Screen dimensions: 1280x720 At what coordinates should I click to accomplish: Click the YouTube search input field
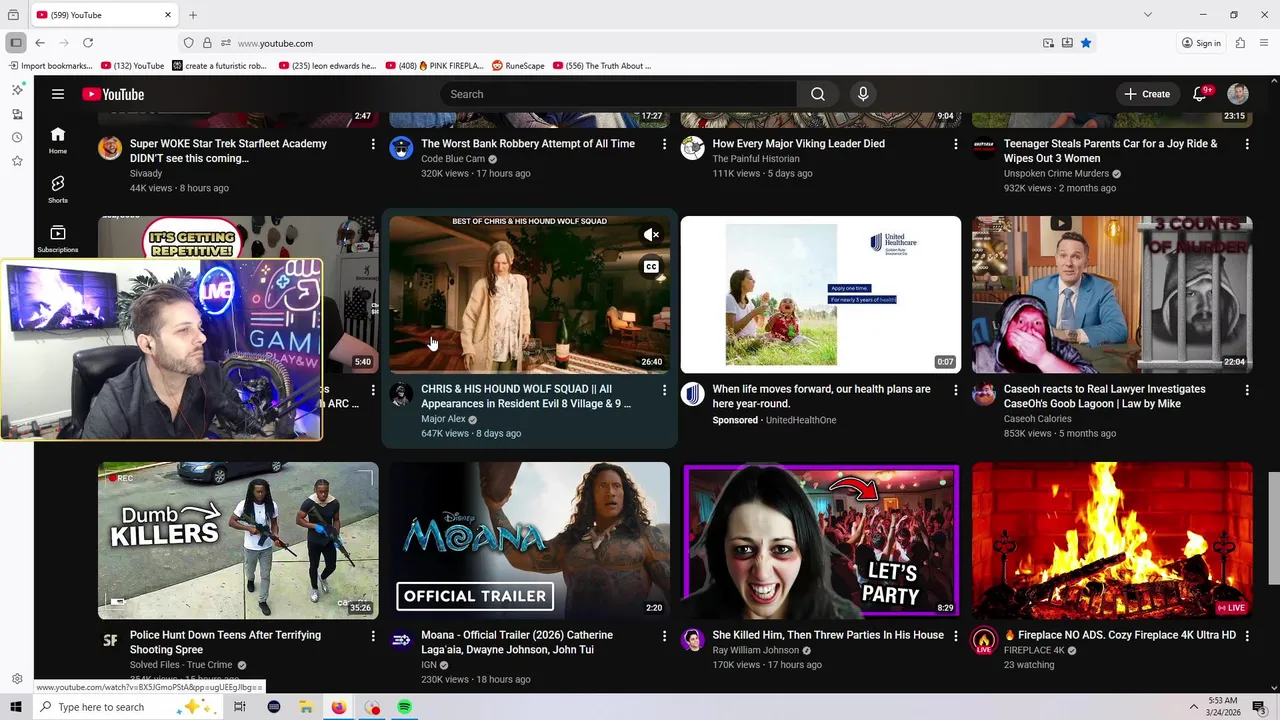coord(618,94)
